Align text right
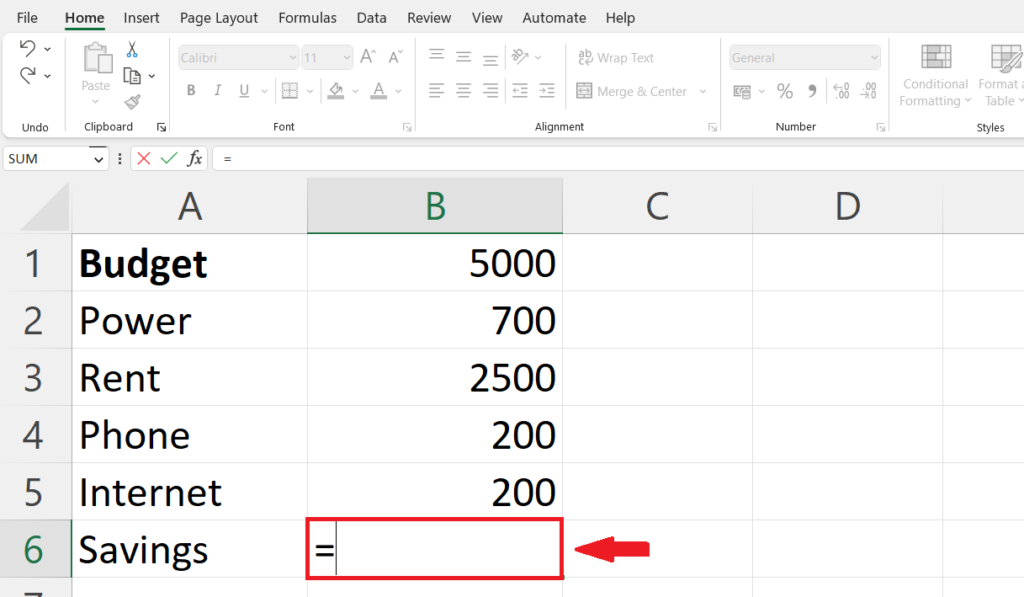Image resolution: width=1024 pixels, height=597 pixels. pos(490,90)
